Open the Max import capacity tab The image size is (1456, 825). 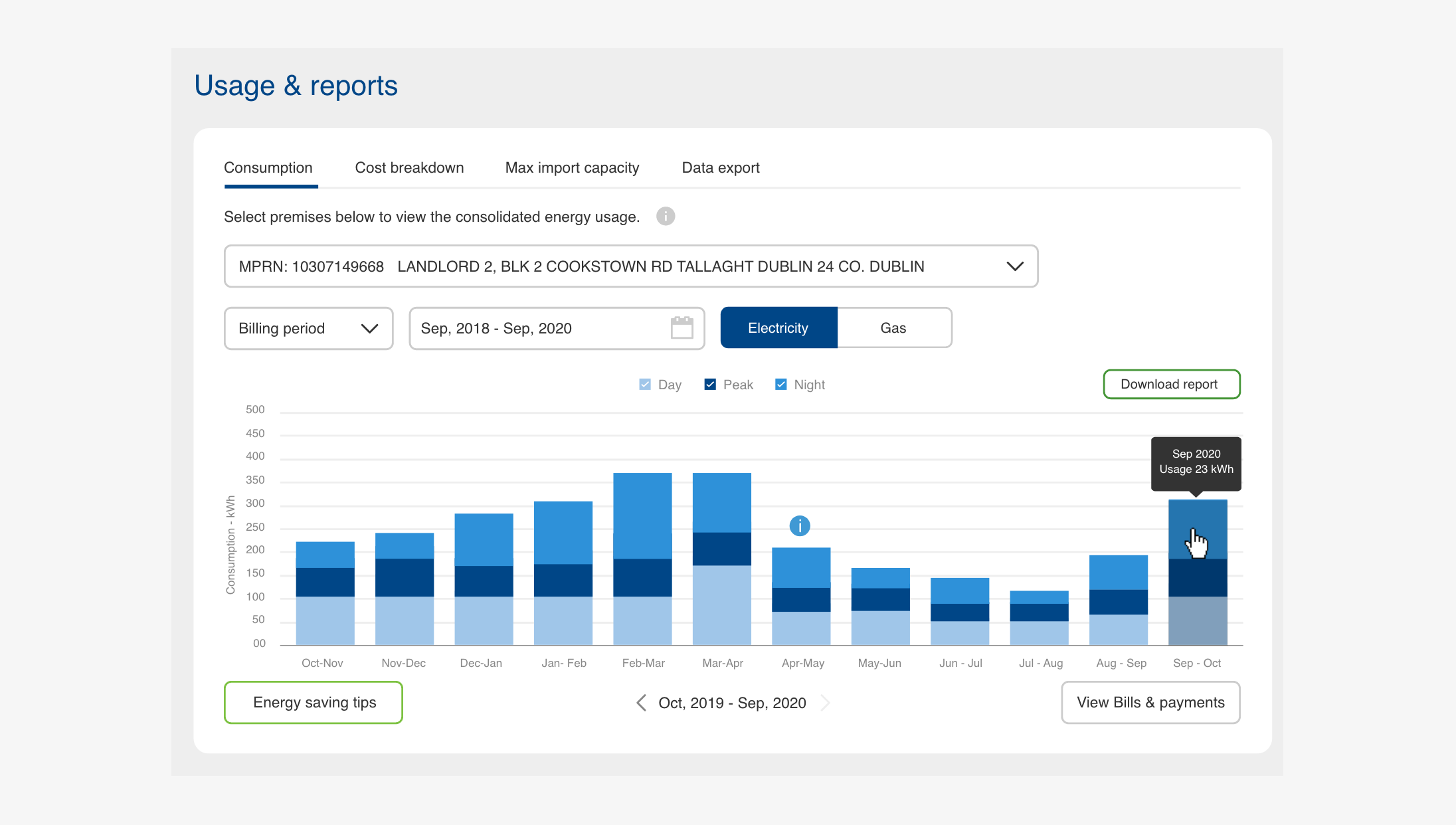tap(572, 168)
